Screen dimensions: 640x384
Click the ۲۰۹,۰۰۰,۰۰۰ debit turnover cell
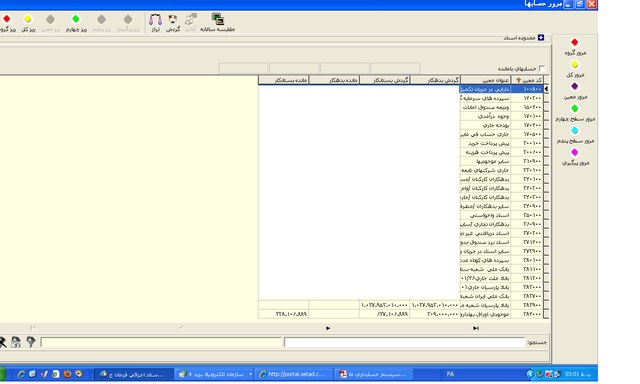(x=435, y=314)
